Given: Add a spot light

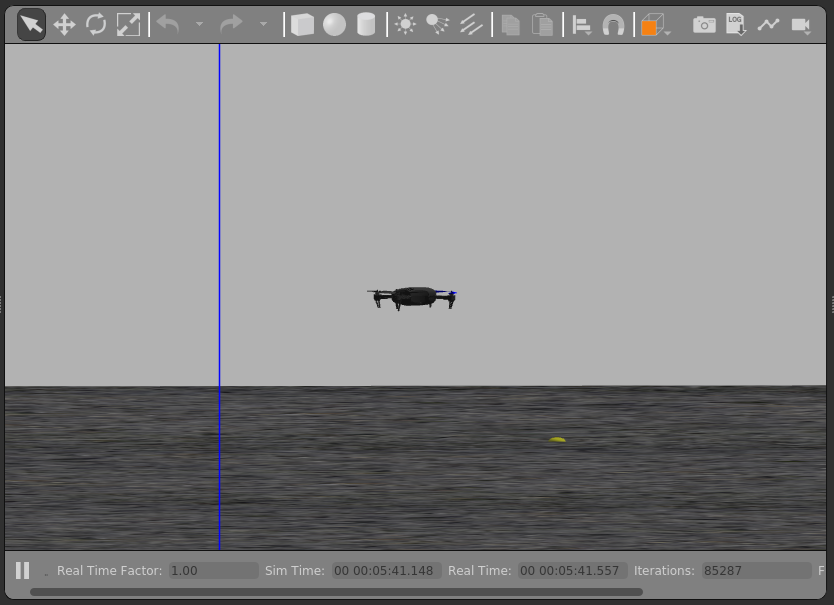Looking at the screenshot, I should coord(437,25).
